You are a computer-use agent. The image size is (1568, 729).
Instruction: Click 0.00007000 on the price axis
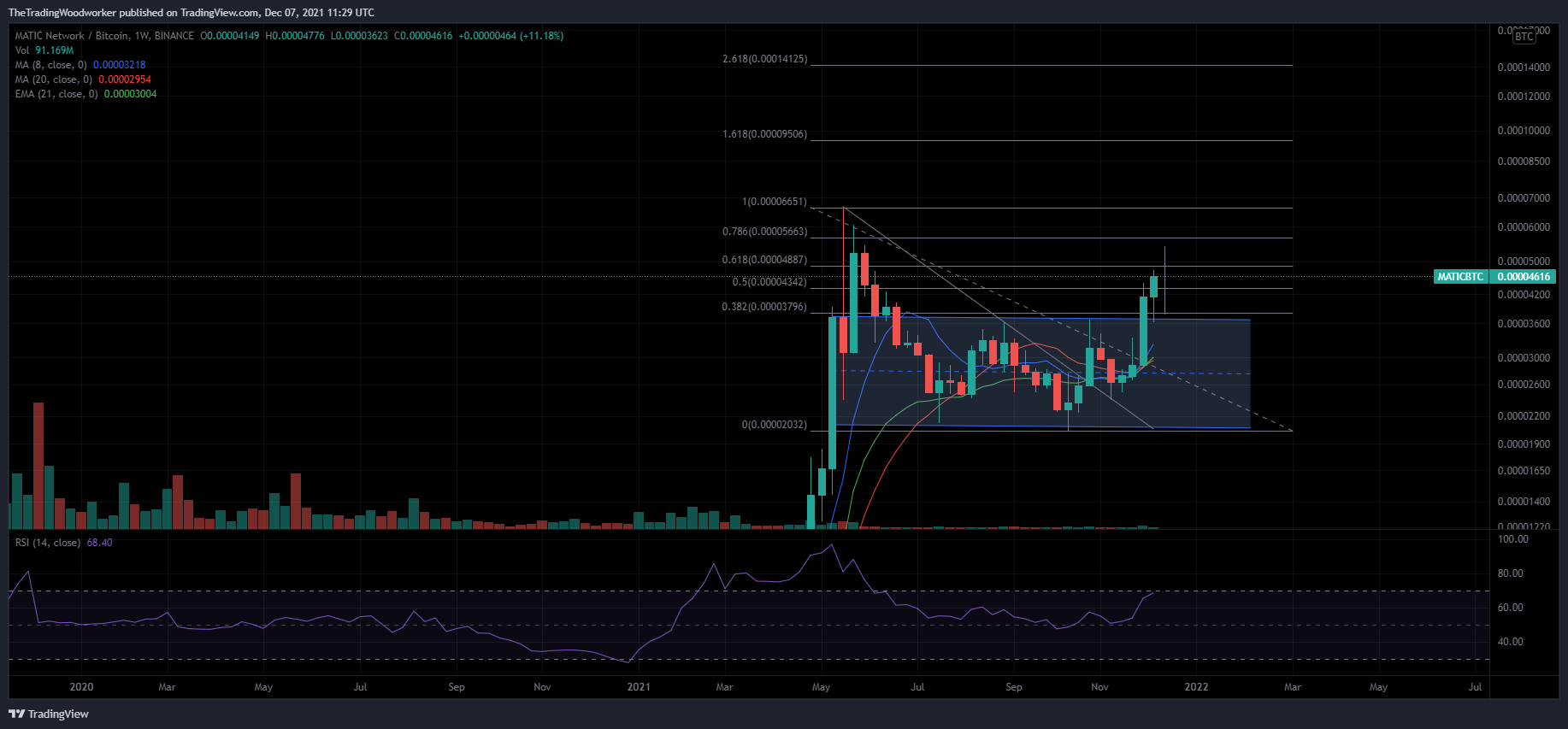(x=1524, y=198)
